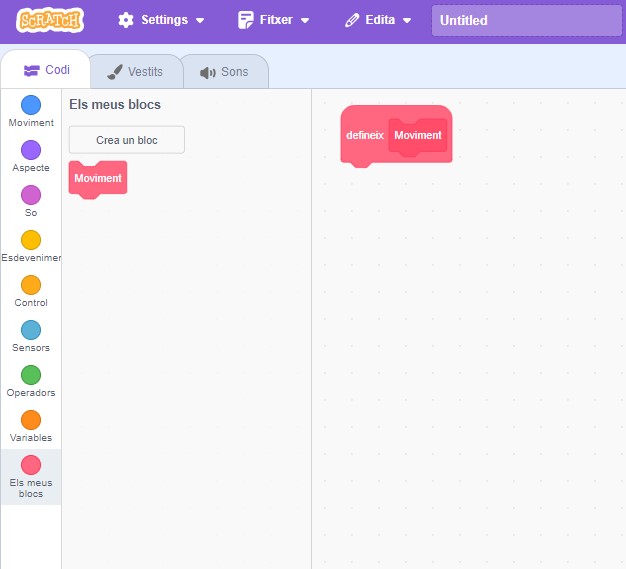Open the yellow Esdeveniments category
Viewport: 626px width, 569px height.
pyautogui.click(x=31, y=240)
